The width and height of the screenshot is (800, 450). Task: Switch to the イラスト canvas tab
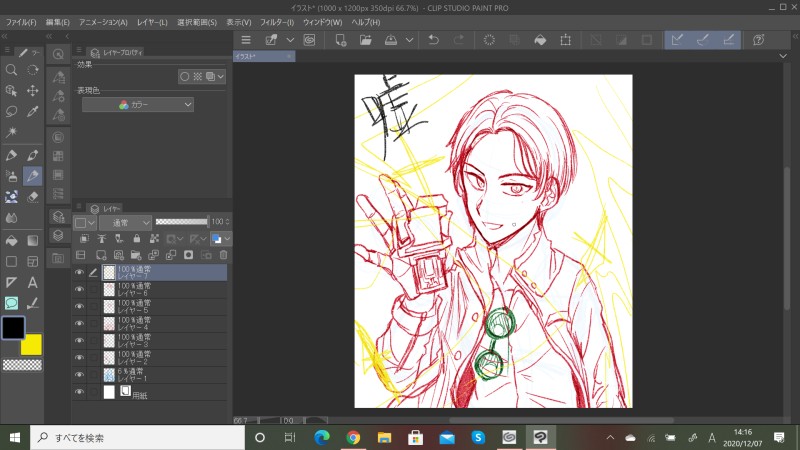[264, 56]
